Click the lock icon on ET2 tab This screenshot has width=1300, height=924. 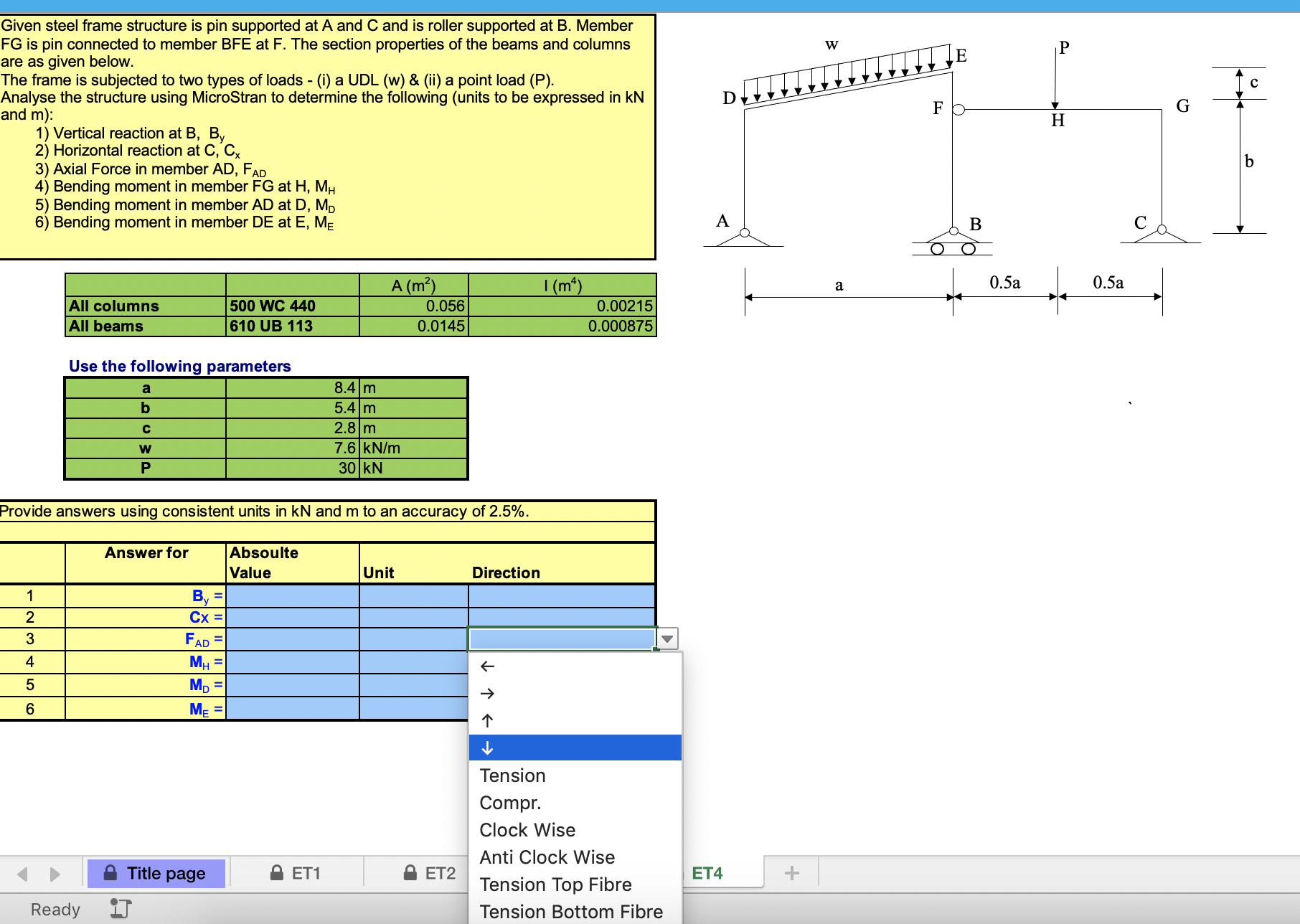[x=410, y=872]
